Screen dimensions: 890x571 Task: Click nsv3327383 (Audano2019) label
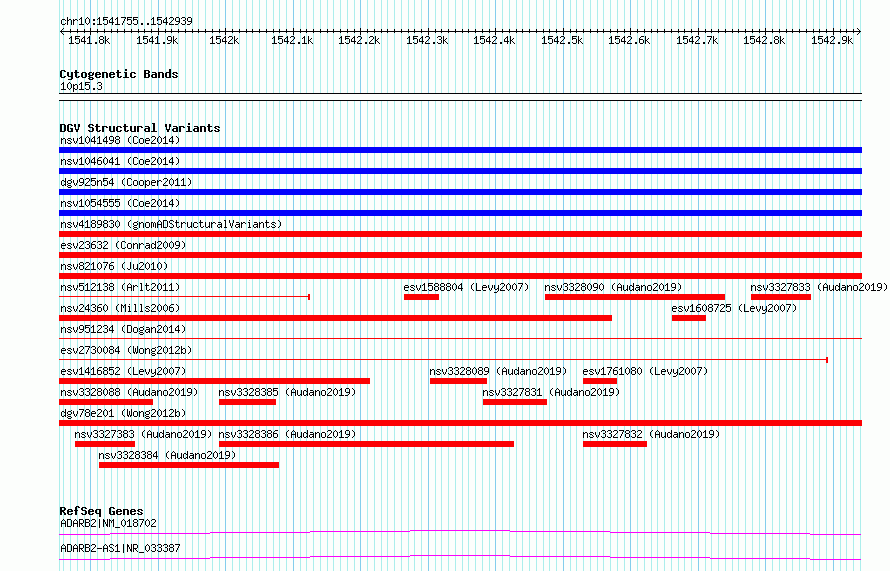click(143, 434)
